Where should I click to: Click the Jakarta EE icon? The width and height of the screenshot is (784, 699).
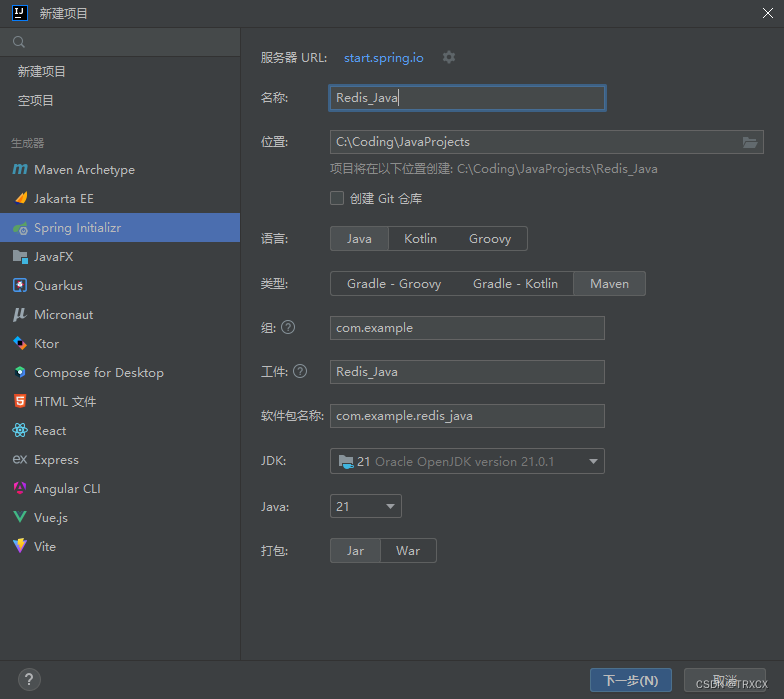click(20, 198)
